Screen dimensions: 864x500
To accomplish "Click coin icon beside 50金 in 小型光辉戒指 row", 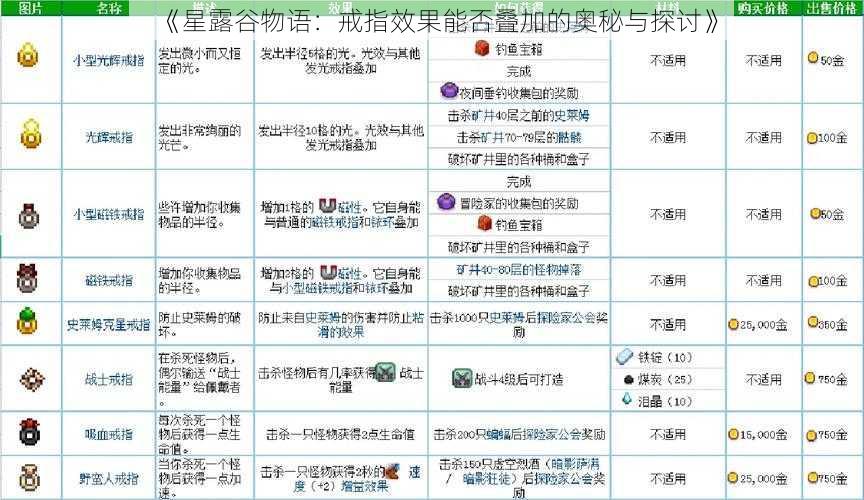I will (x=813, y=57).
